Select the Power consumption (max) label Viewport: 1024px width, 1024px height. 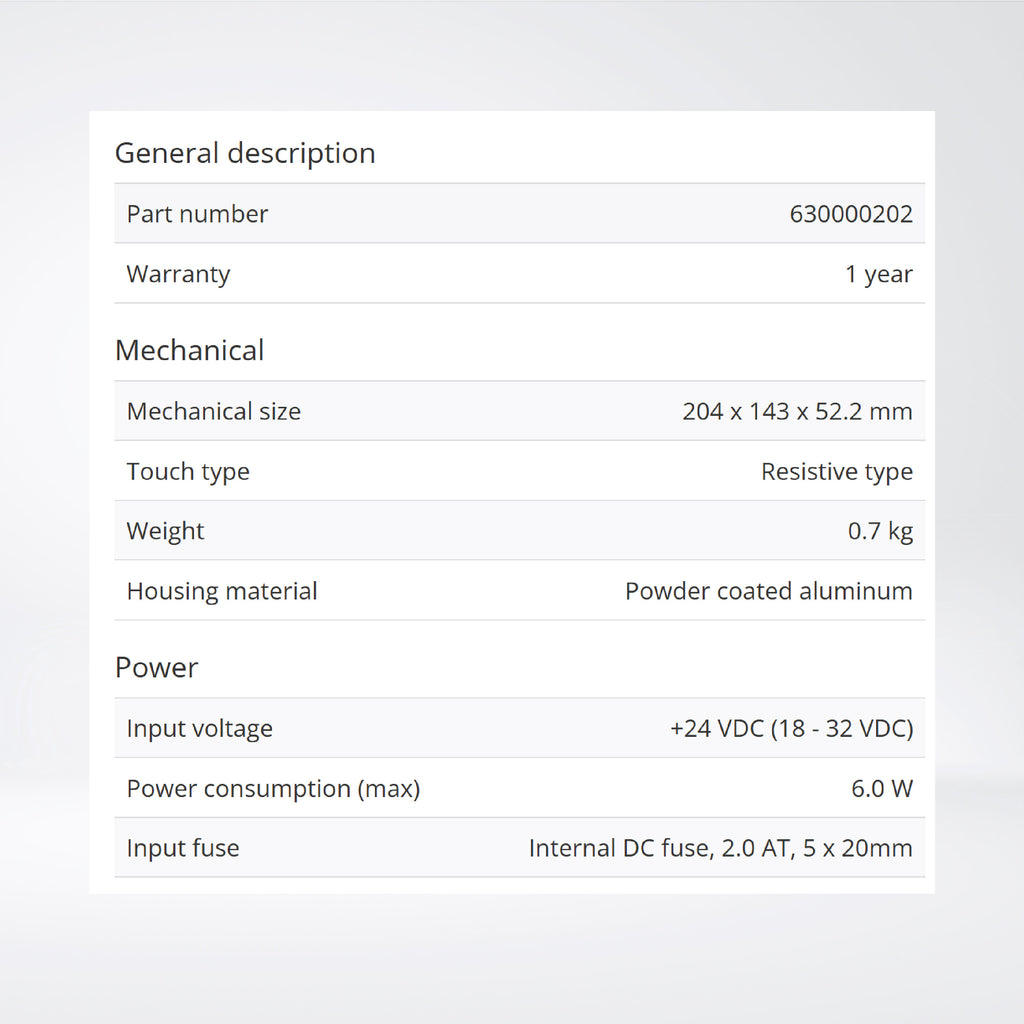click(x=273, y=788)
